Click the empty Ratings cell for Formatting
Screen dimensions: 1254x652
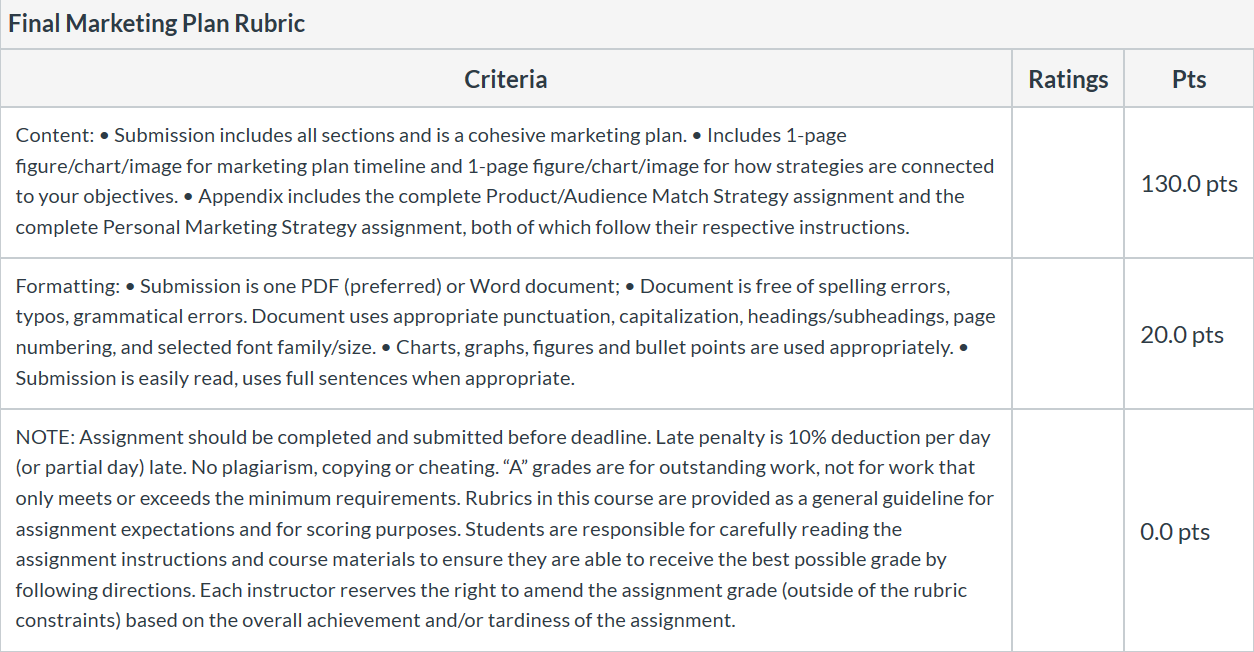[x=1068, y=334]
